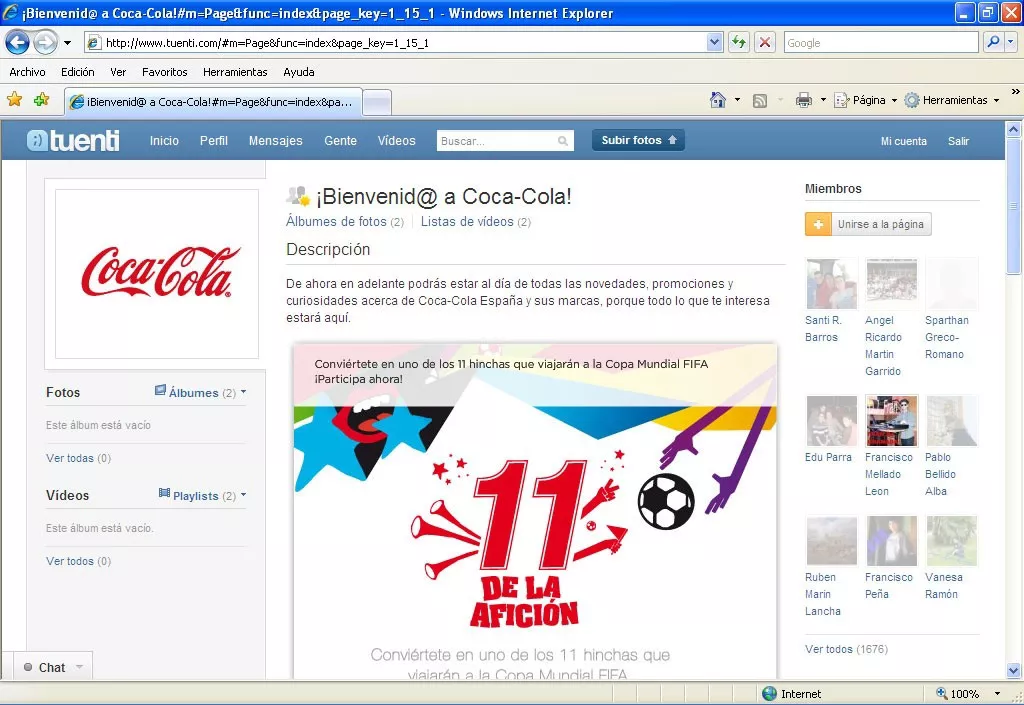Go to Inicio in the Tuenti navigation
This screenshot has height=705, width=1024.
(164, 140)
